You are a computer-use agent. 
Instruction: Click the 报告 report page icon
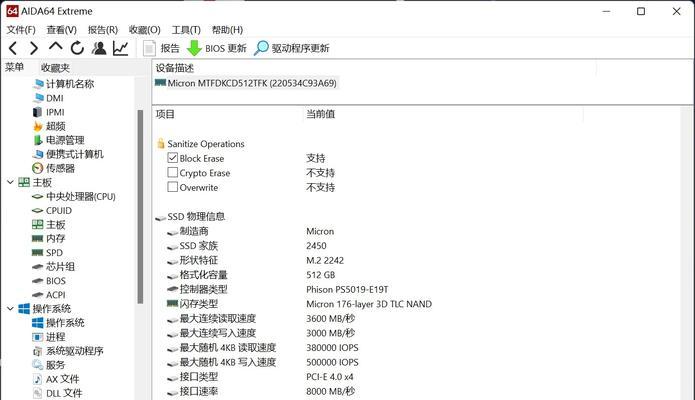point(149,48)
